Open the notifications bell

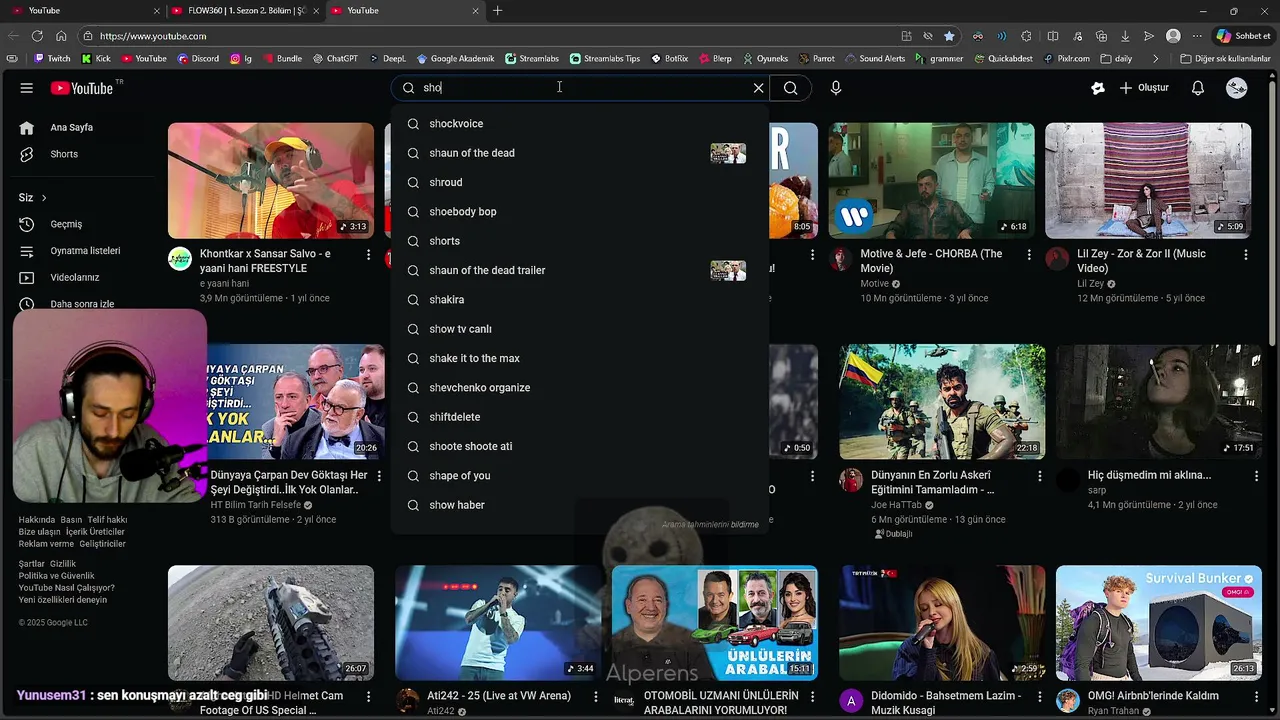1198,88
